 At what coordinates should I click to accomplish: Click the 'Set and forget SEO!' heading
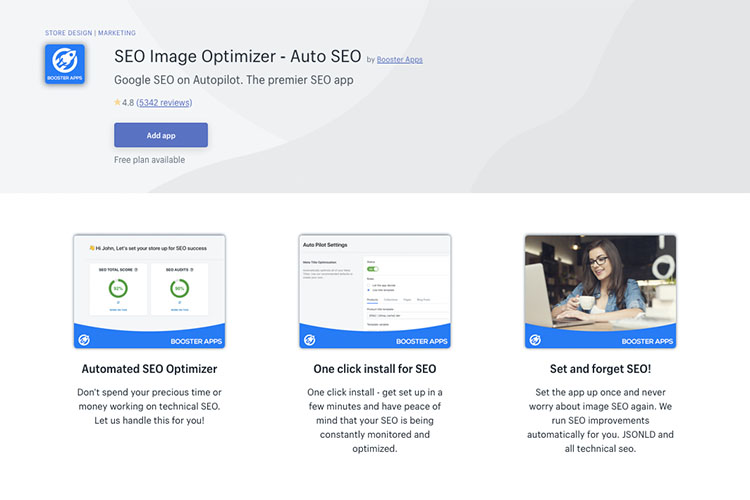(x=600, y=369)
